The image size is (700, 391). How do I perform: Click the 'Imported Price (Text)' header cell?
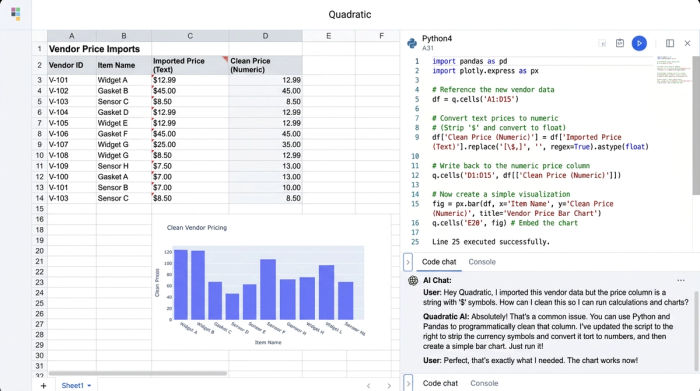[190, 65]
